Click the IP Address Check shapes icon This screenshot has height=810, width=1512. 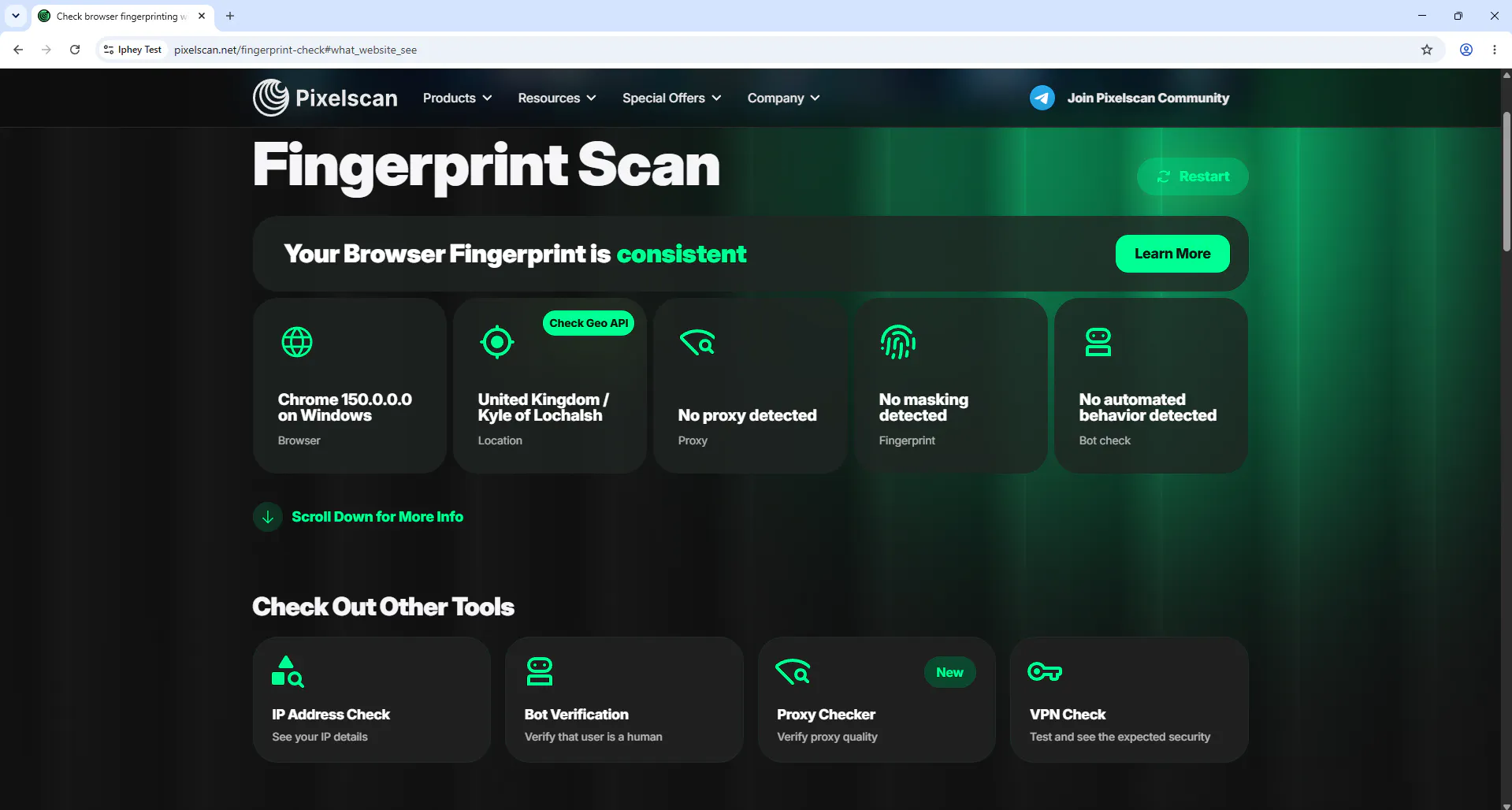288,671
